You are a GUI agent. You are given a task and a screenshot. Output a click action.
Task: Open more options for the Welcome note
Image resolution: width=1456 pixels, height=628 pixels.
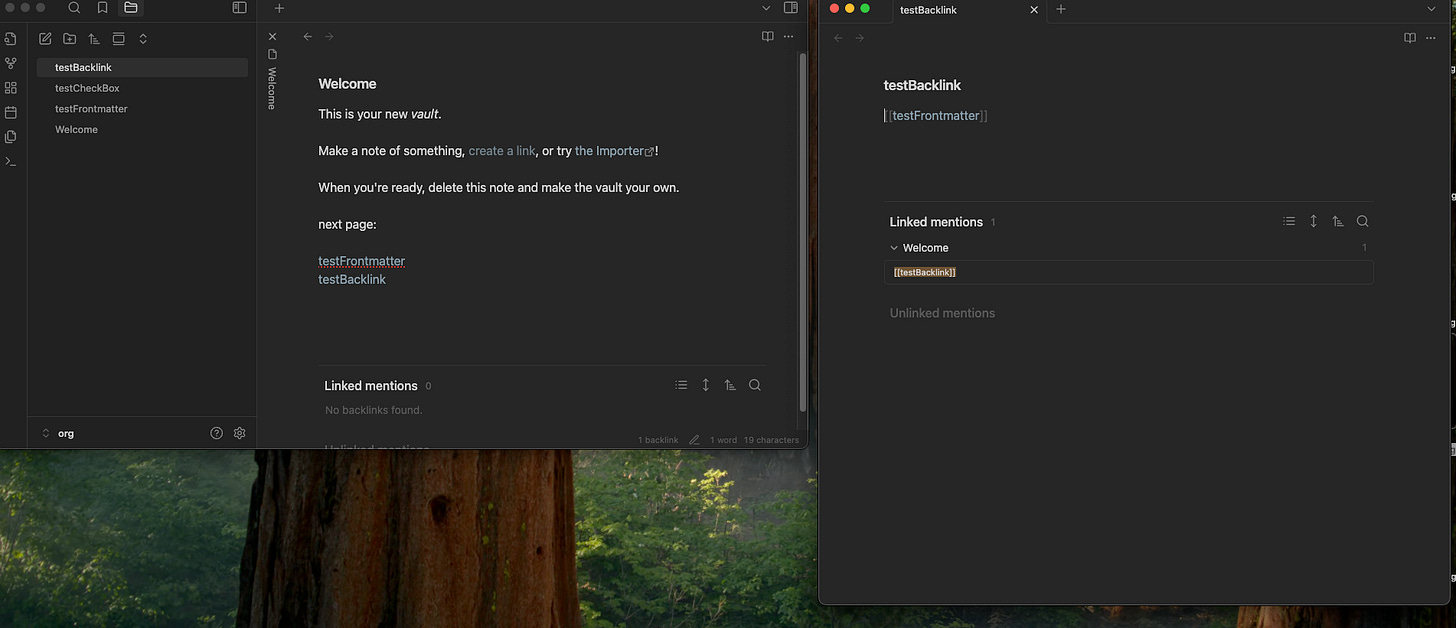pyautogui.click(x=788, y=37)
